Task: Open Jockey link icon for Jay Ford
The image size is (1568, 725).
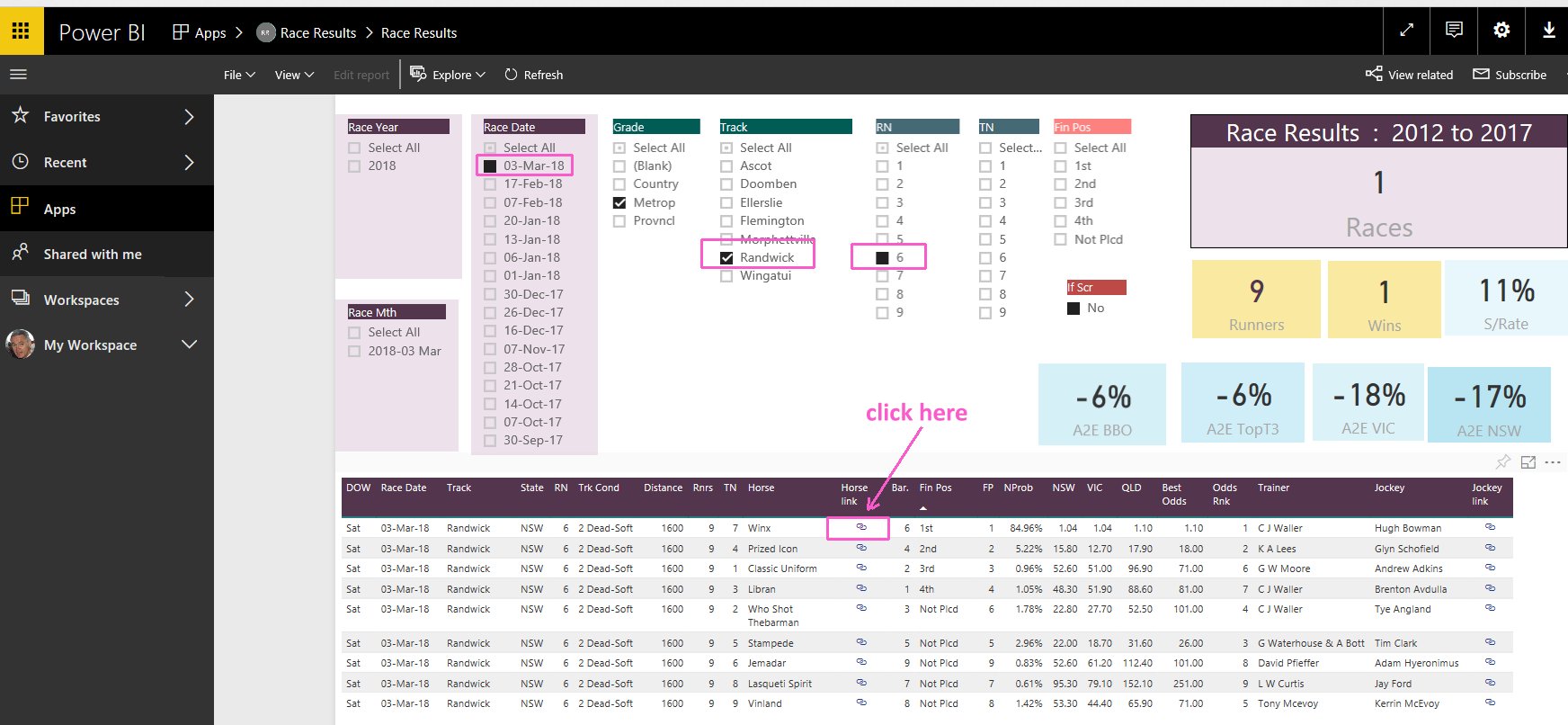Action: click(x=1490, y=683)
